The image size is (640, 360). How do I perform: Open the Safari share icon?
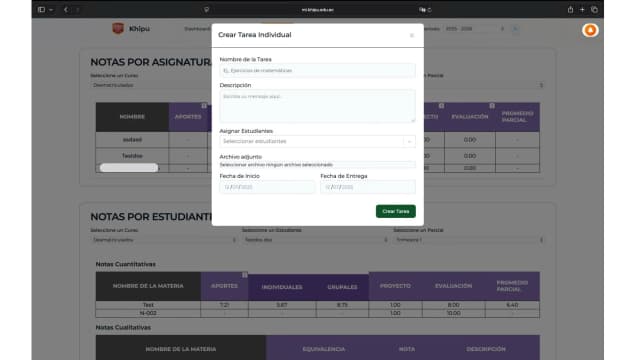point(570,9)
